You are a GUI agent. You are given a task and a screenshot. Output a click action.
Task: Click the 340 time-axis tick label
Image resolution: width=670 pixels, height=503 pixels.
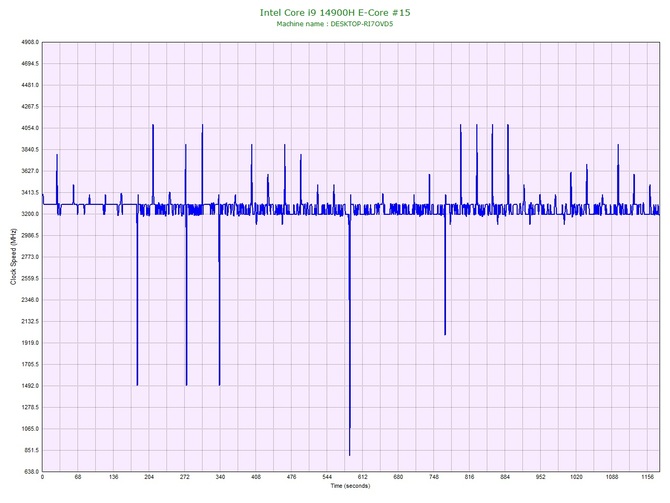[x=220, y=477]
